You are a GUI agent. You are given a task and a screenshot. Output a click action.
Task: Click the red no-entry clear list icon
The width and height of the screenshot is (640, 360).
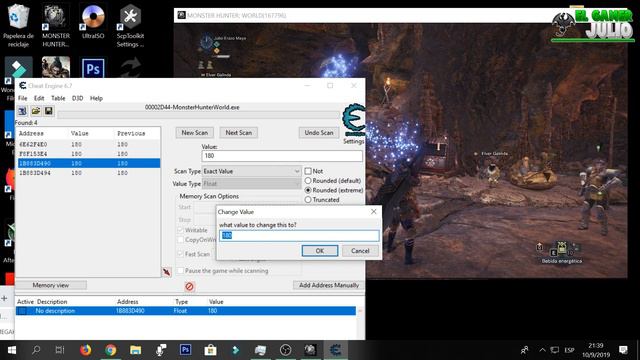click(x=189, y=287)
